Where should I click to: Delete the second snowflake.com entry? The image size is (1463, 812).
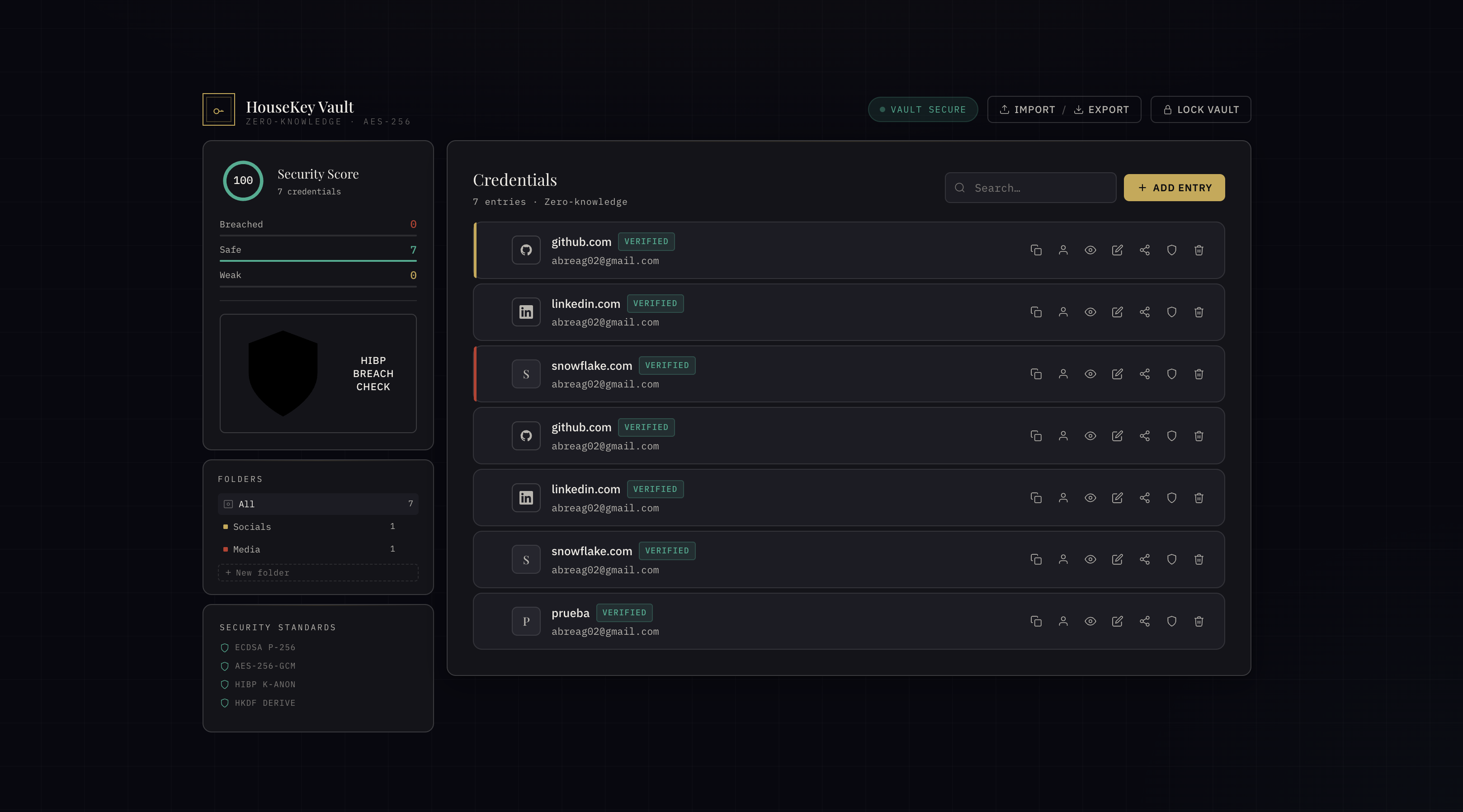pos(1199,559)
